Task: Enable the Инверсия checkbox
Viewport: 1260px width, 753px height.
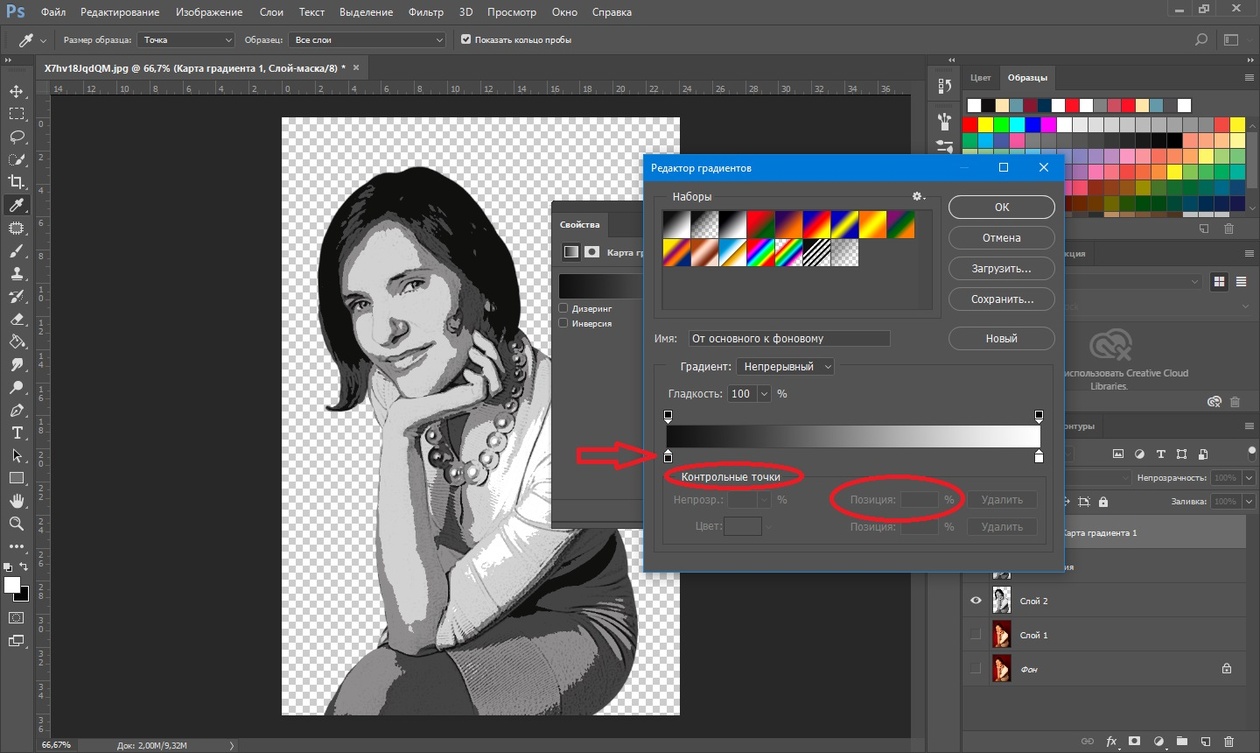Action: click(564, 324)
